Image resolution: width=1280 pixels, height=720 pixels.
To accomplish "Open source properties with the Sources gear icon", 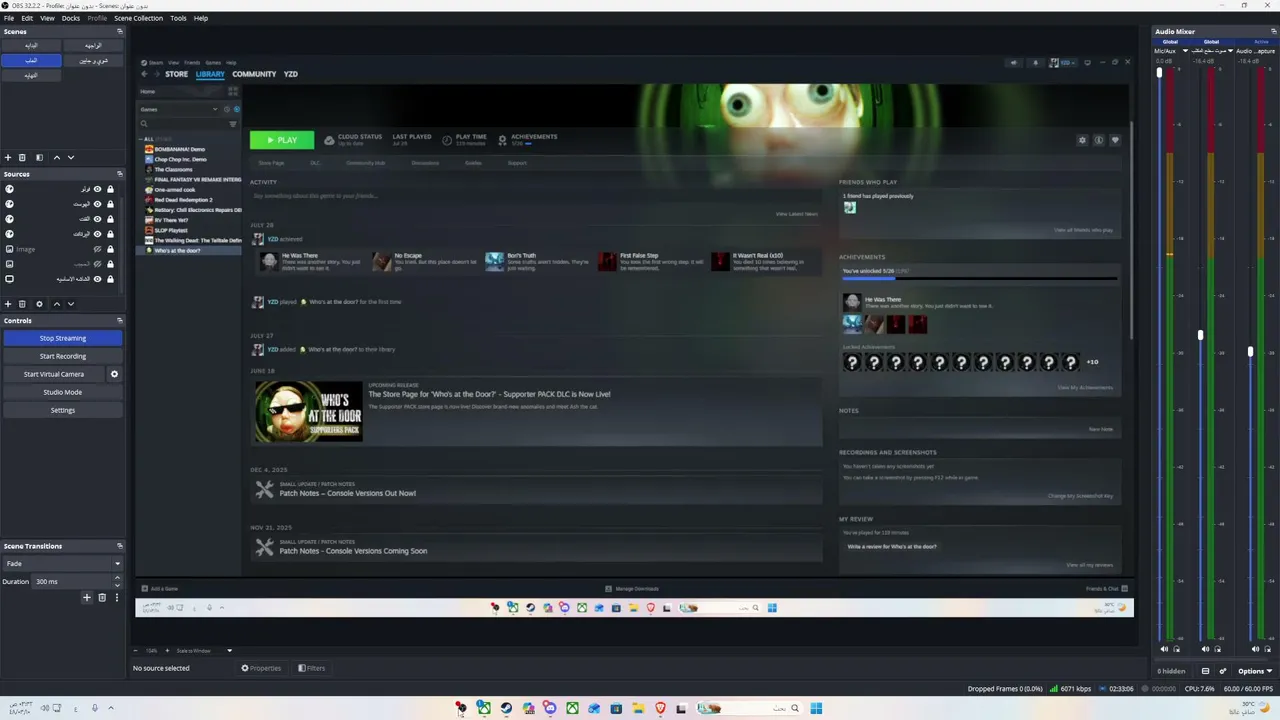I will [x=39, y=304].
